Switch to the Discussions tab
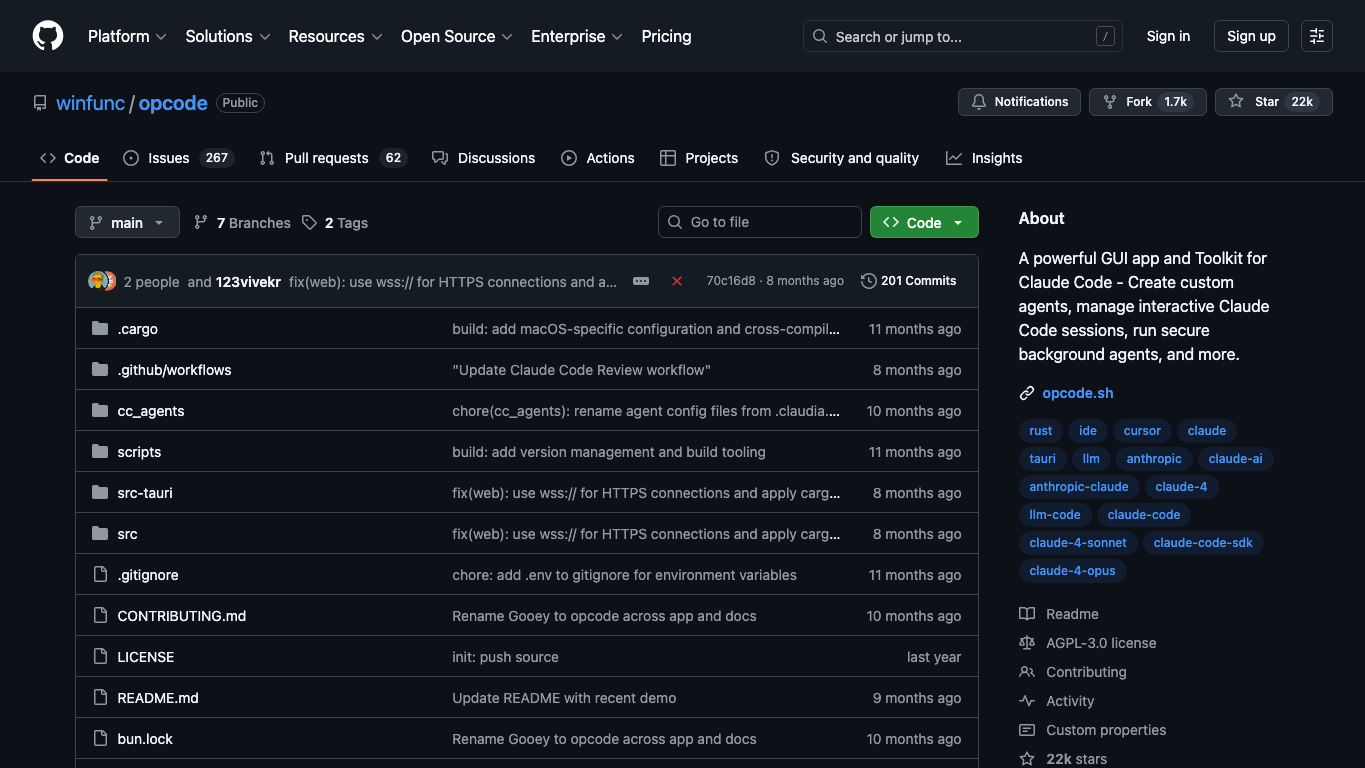The image size is (1365, 768). [x=484, y=158]
